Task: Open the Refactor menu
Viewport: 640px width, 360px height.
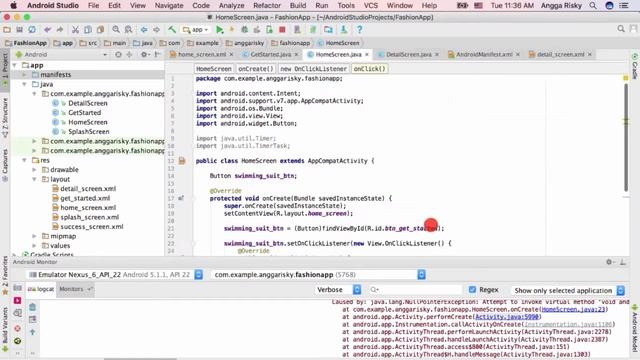Action: [267, 5]
